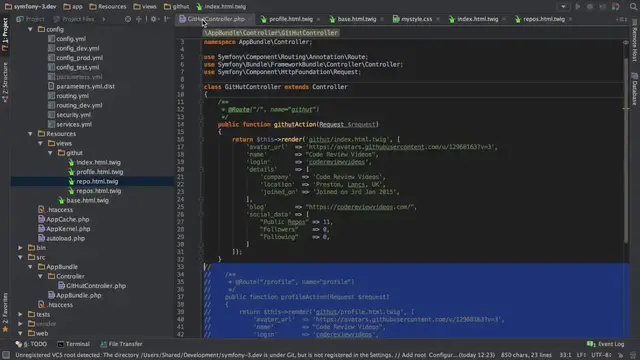The height and width of the screenshot is (360, 640).
Task: Click the scroll-from-source target icon in Project panel
Action: click(128, 19)
